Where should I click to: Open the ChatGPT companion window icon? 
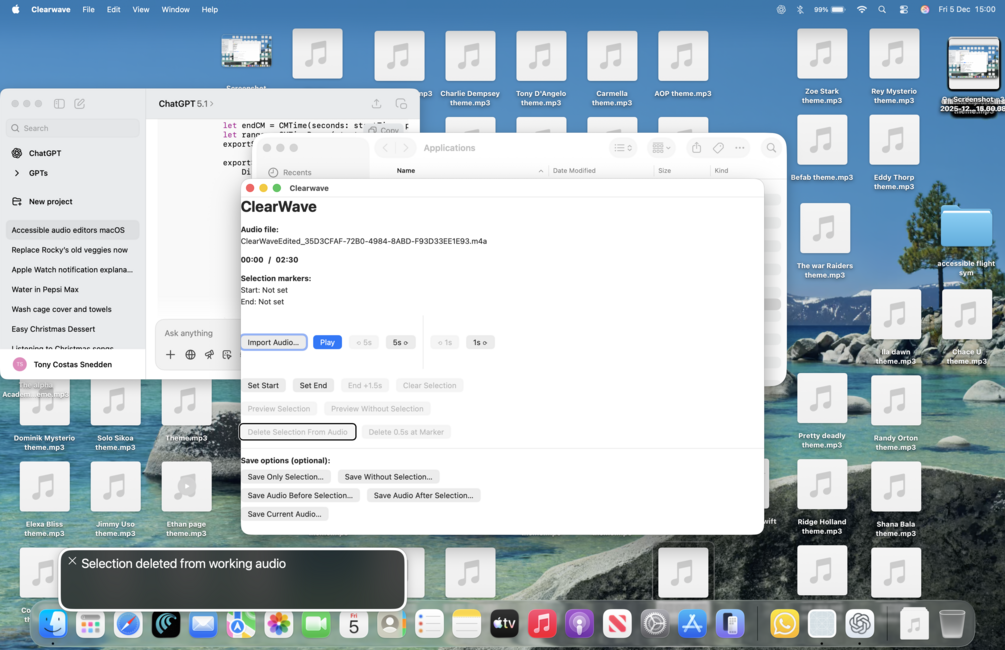[401, 103]
